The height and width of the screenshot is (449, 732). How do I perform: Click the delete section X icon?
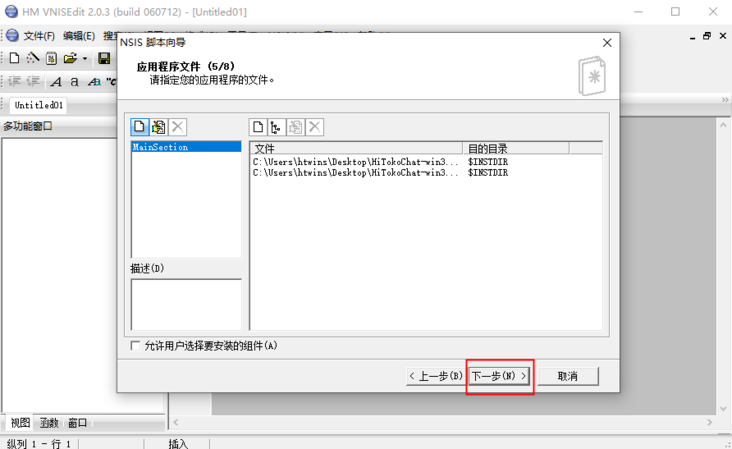tap(177, 126)
